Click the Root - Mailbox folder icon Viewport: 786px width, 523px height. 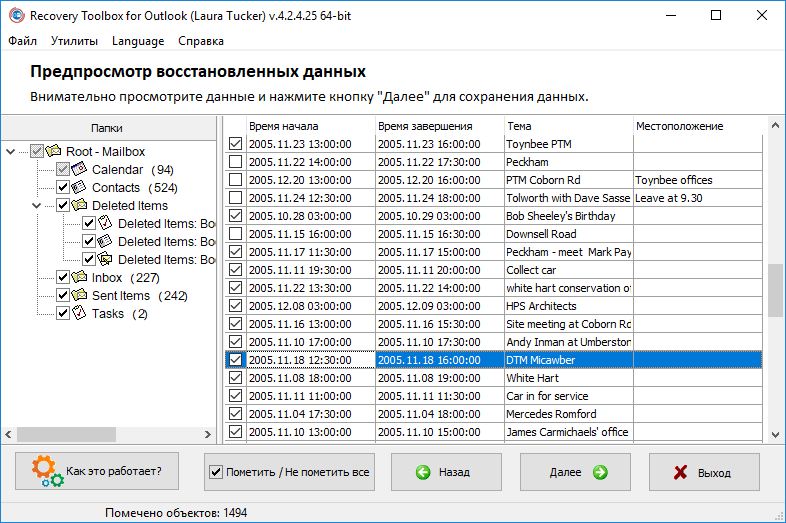tap(53, 151)
